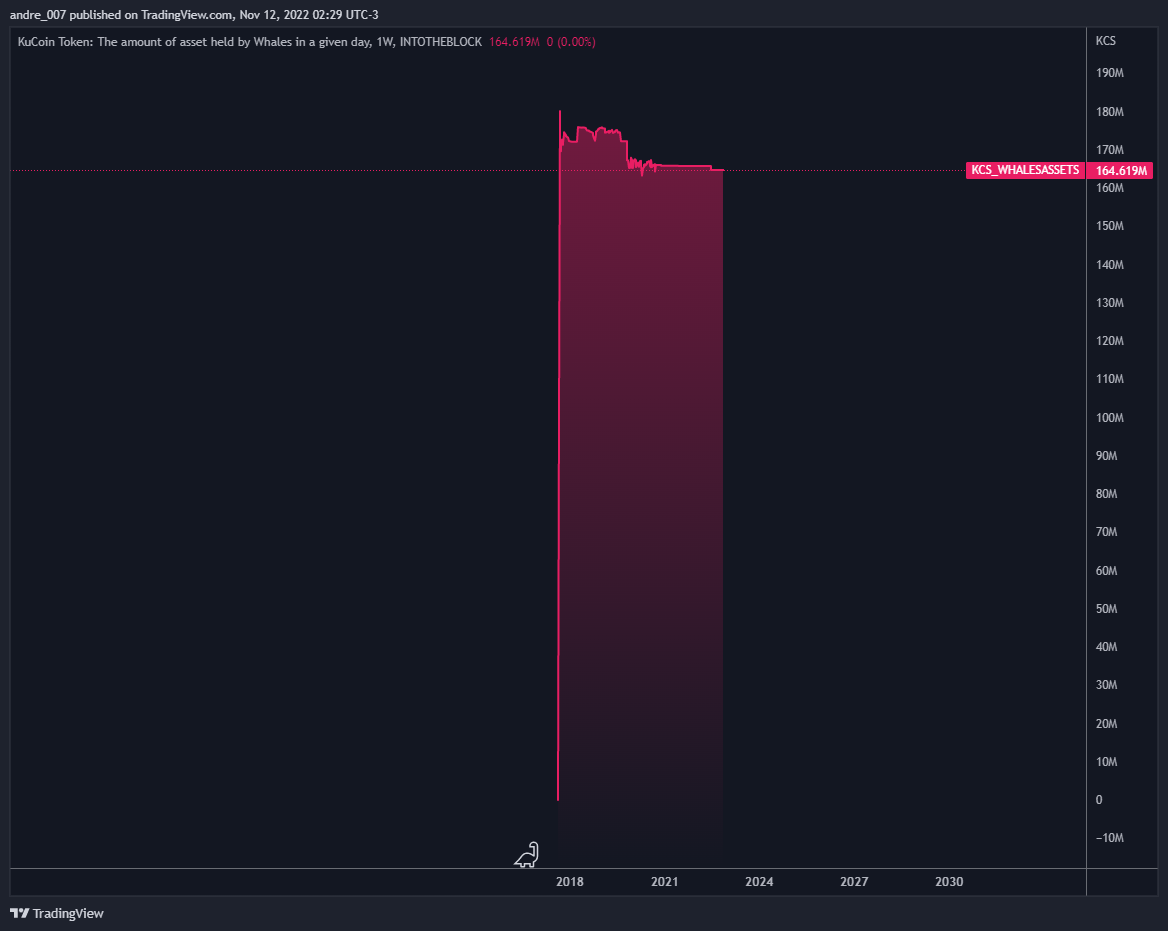Click the 70M price axis label

pyautogui.click(x=1107, y=531)
